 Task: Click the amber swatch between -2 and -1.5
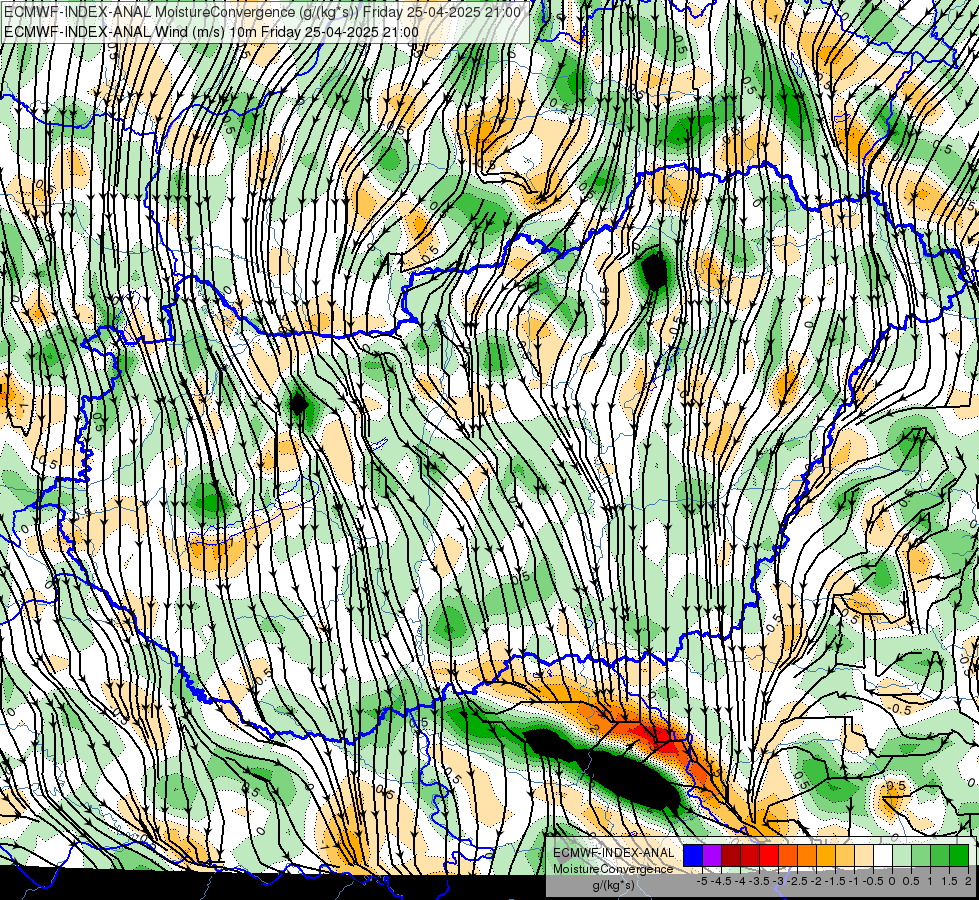point(825,856)
